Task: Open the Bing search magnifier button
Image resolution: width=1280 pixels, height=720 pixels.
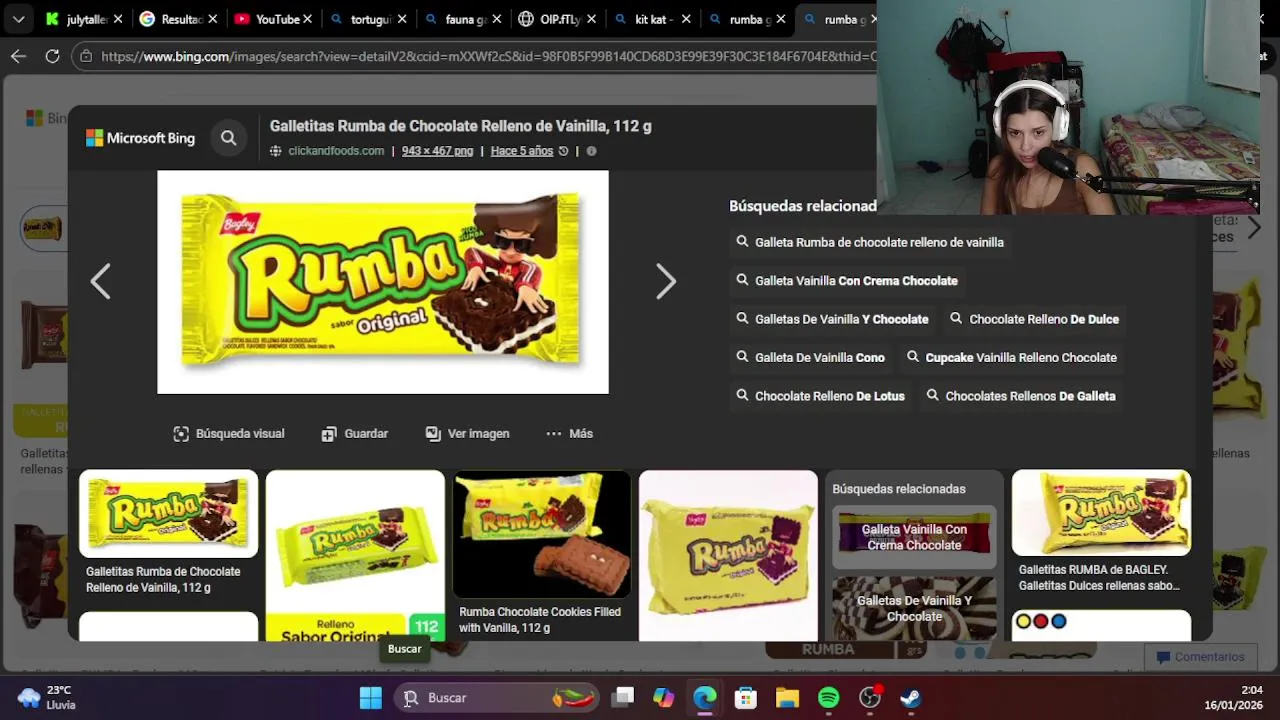Action: (229, 138)
